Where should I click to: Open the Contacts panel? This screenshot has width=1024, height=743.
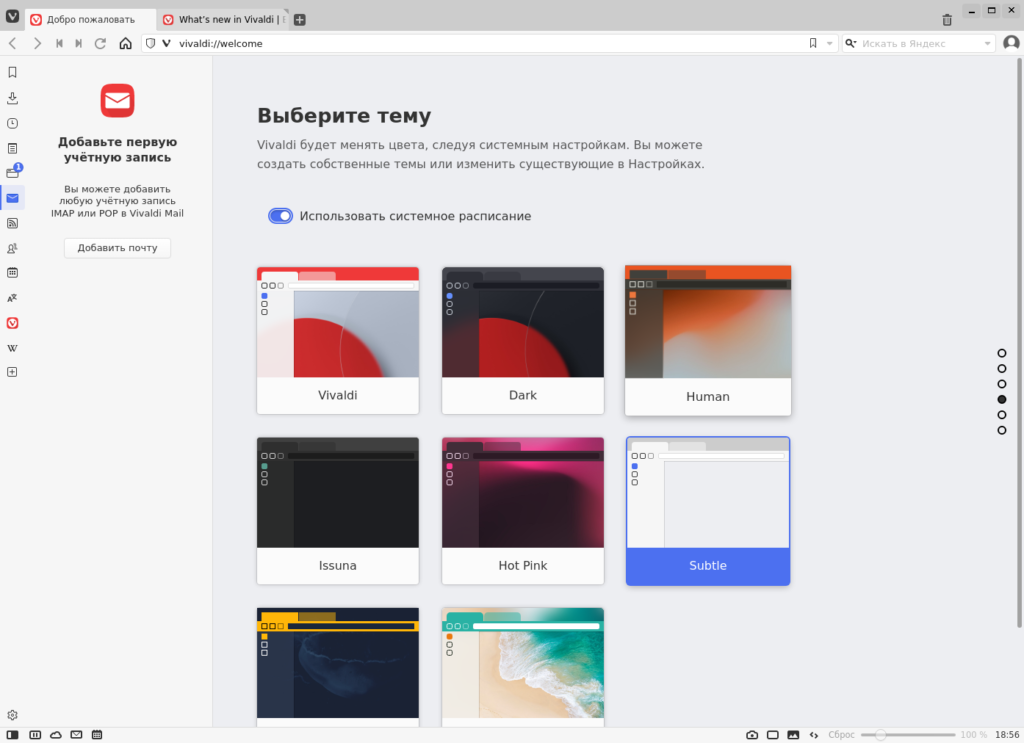12,248
